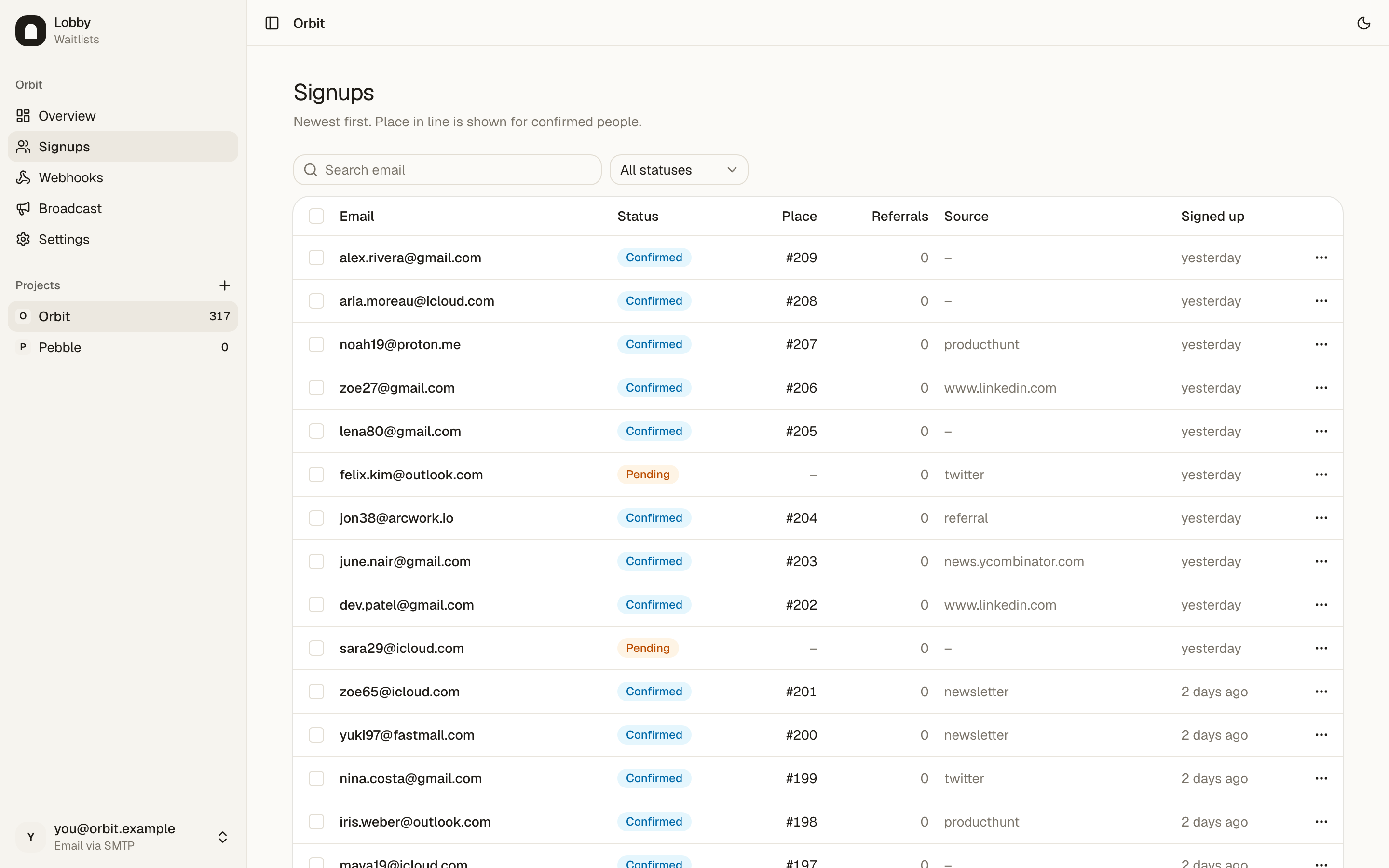Select the alex.rivera@gmail.com row checkbox
The width and height of the screenshot is (1389, 868).
point(316,258)
